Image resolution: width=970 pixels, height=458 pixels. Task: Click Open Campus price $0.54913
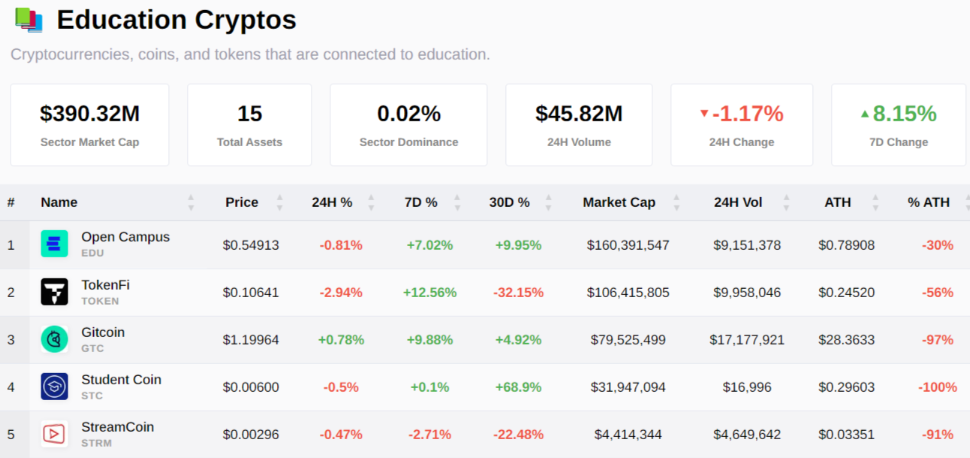click(251, 245)
